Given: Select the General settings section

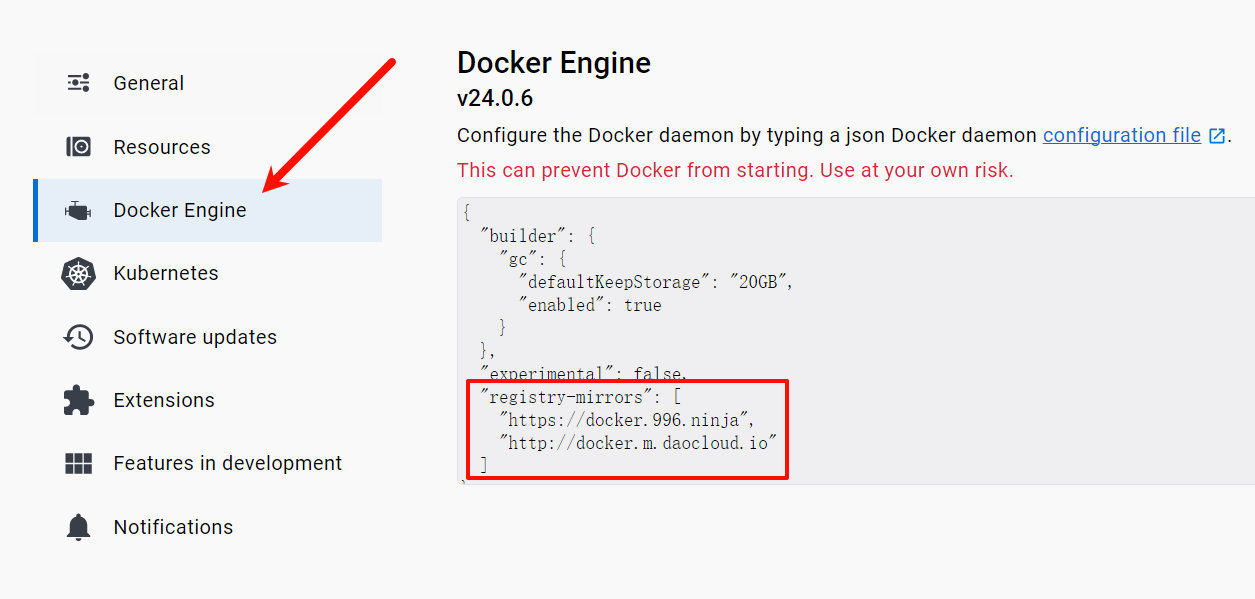Looking at the screenshot, I should coord(148,83).
